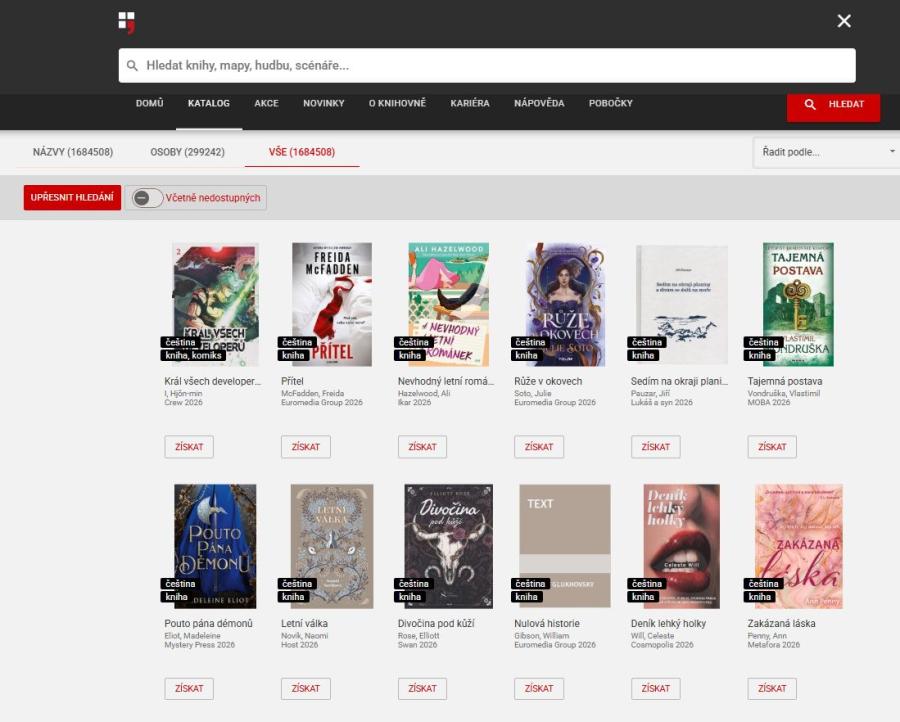Open cover of Divočina pod kůží
The height and width of the screenshot is (722, 900).
click(x=448, y=546)
